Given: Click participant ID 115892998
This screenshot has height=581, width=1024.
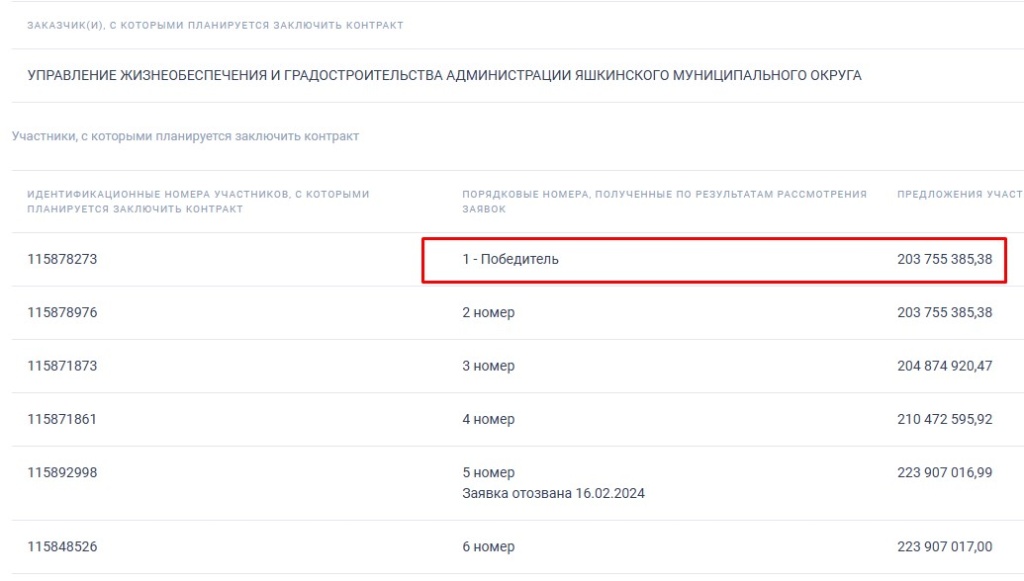Looking at the screenshot, I should coord(62,472).
